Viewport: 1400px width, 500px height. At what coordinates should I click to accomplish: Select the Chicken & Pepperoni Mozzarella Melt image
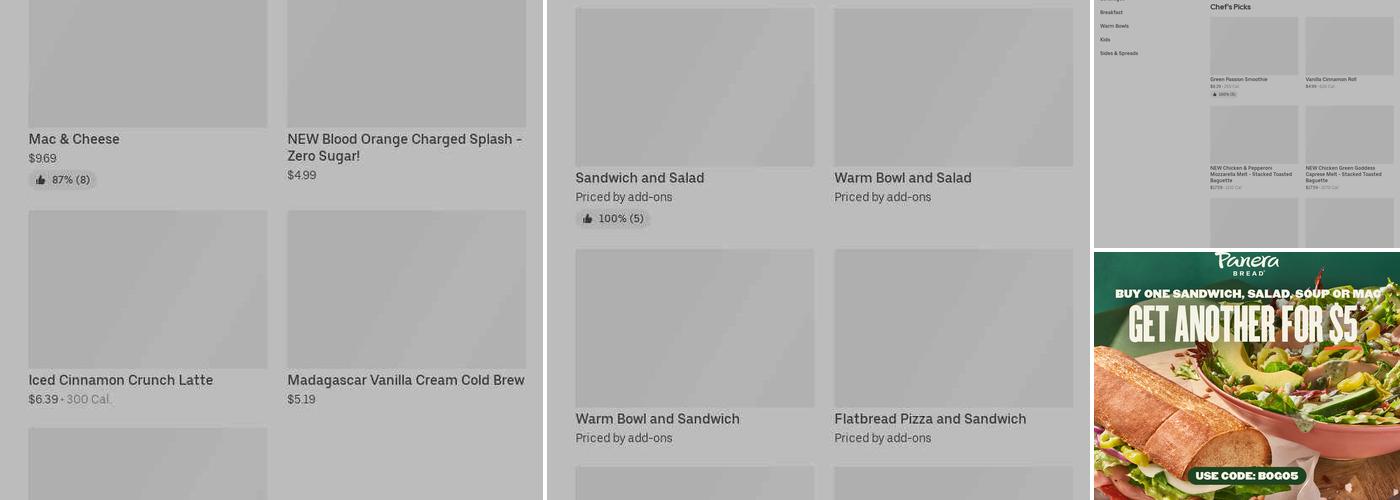pos(1254,135)
